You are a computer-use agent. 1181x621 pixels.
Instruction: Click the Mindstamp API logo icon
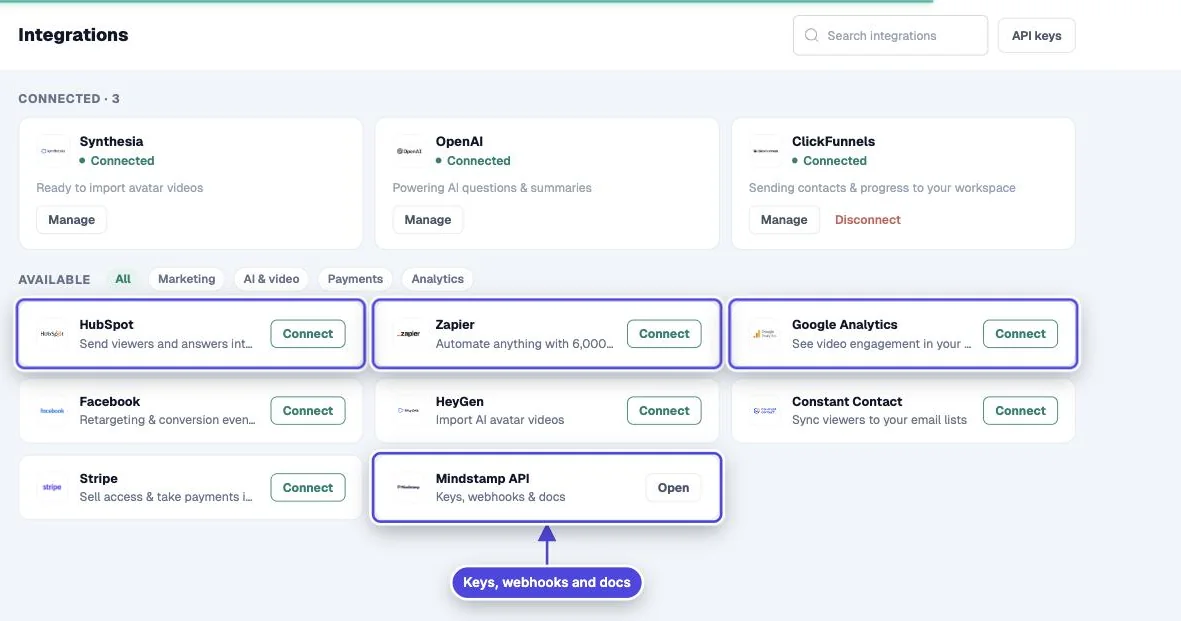tap(409, 488)
